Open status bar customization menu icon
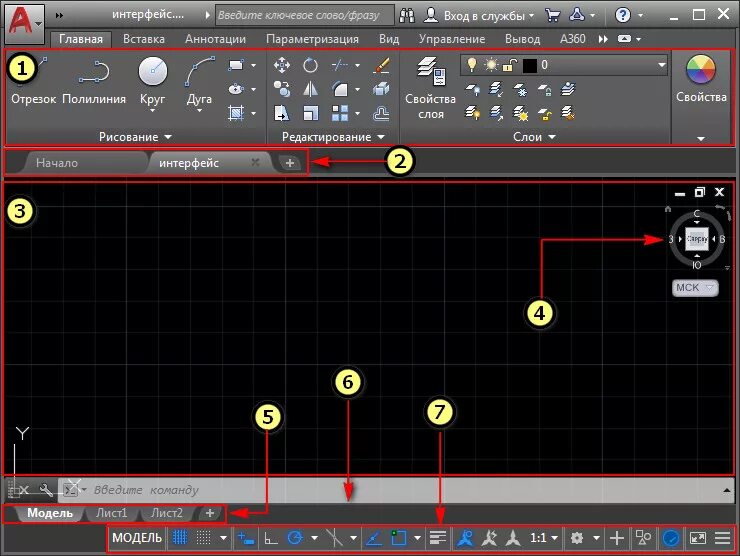The image size is (740, 556). click(722, 538)
